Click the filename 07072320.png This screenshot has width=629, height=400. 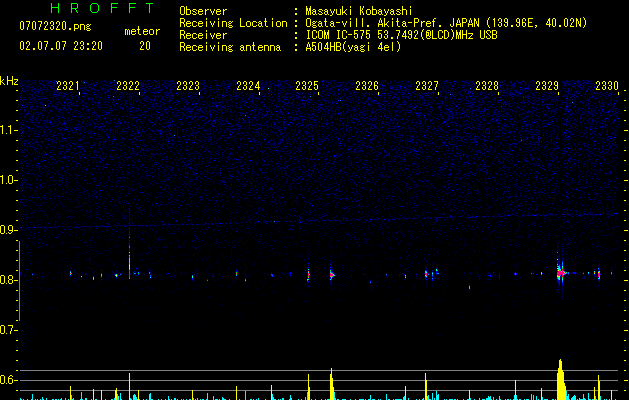[55, 27]
